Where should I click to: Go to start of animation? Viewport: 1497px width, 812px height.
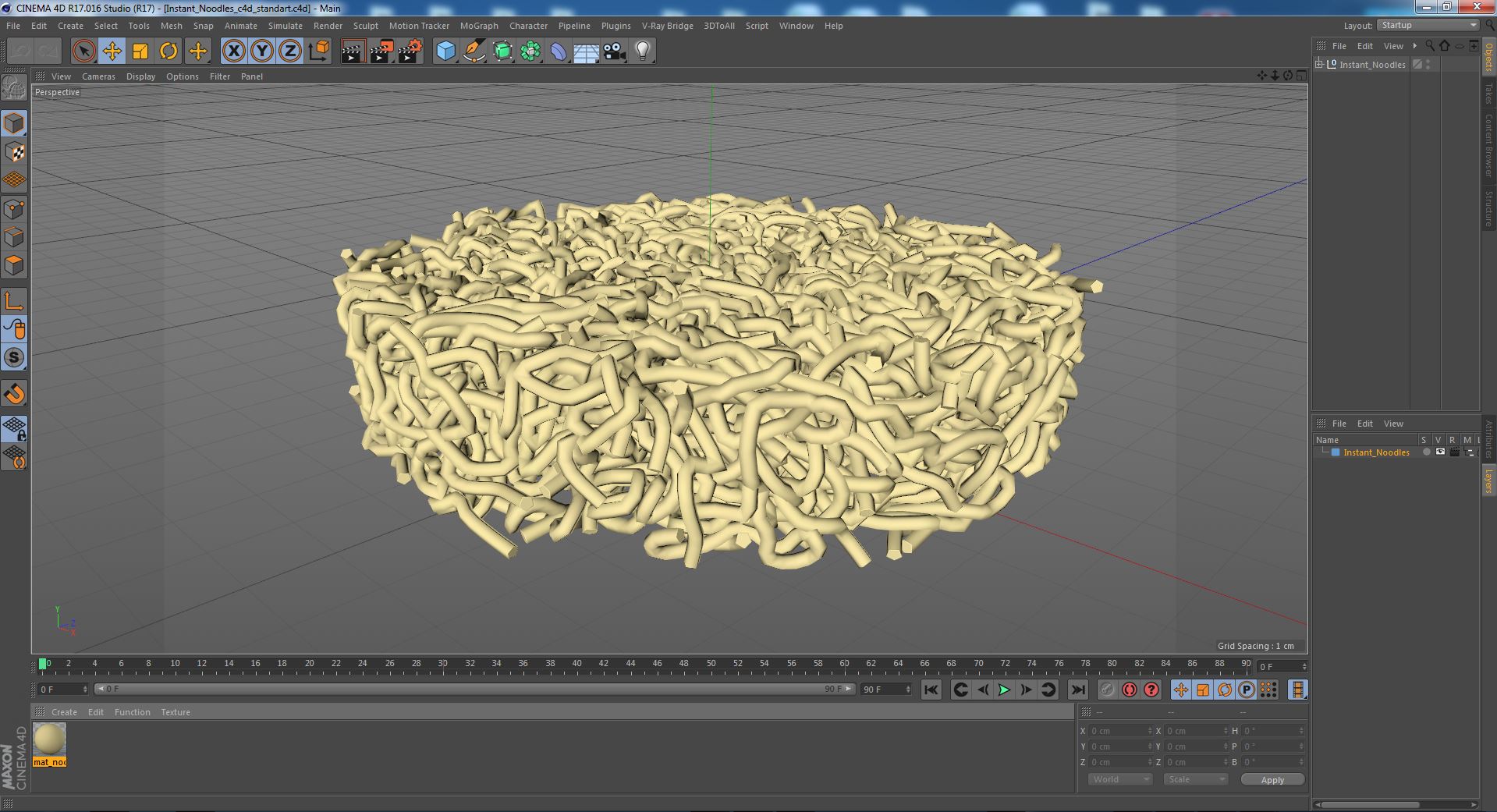tap(931, 690)
